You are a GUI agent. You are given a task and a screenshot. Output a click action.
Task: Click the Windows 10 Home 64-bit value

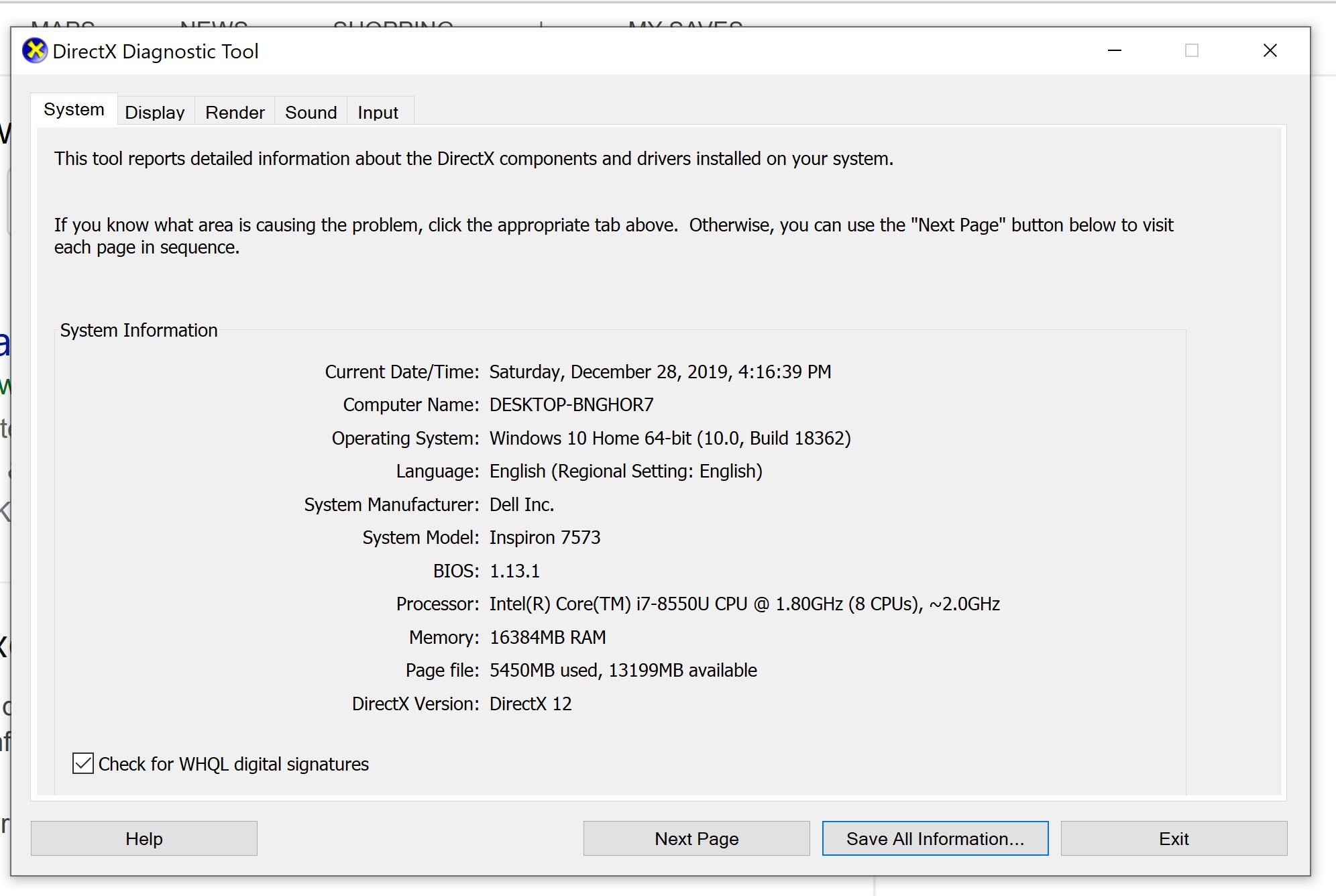click(x=670, y=438)
